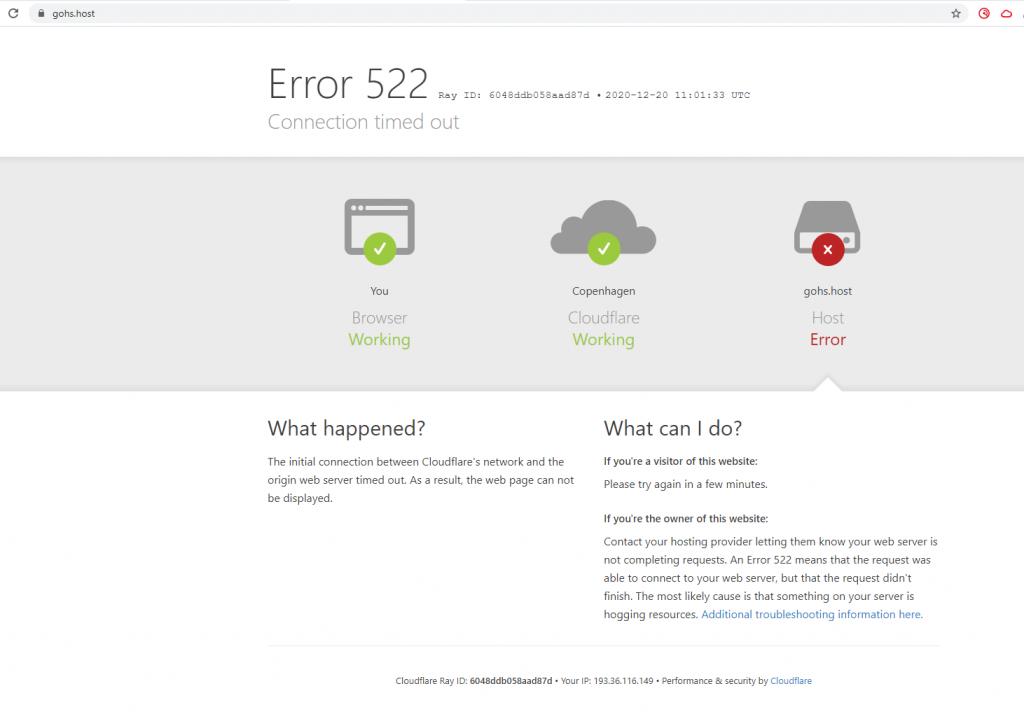This screenshot has width=1024, height=712.
Task: Click the Browser Working status label
Action: (379, 340)
